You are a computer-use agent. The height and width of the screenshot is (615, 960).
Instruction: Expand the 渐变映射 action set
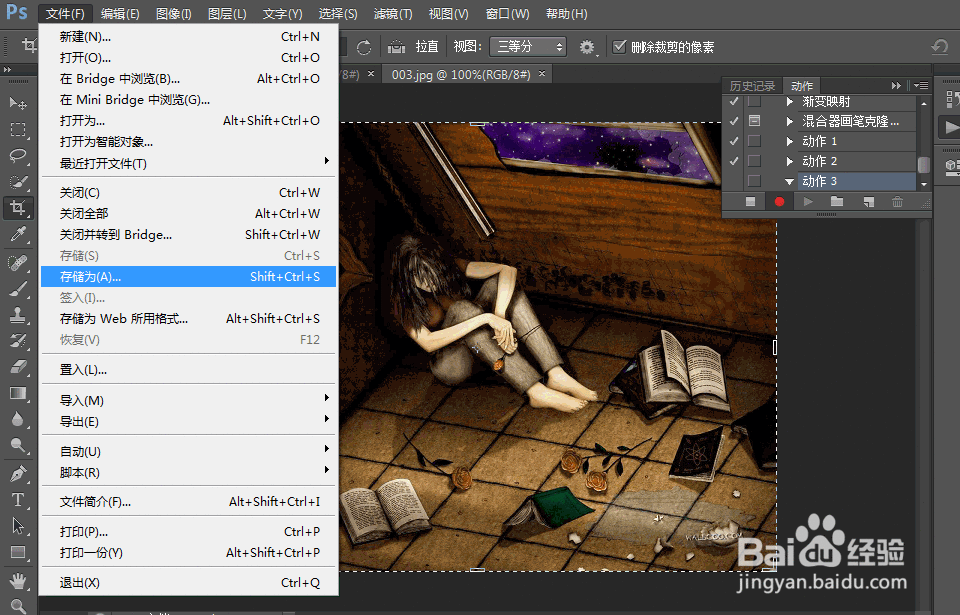pyautogui.click(x=790, y=101)
